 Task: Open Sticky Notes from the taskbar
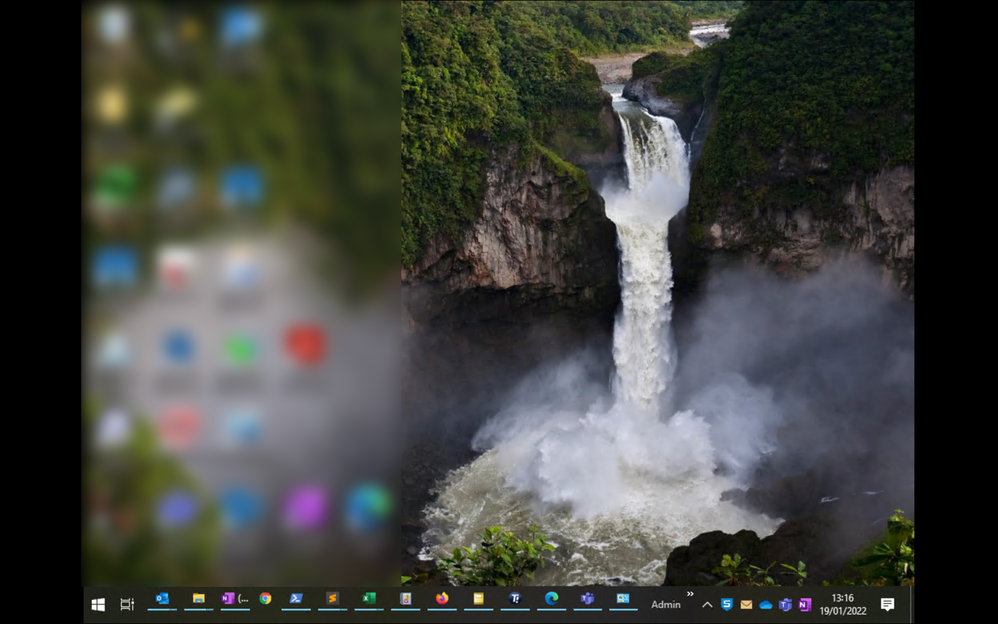pyautogui.click(x=478, y=603)
